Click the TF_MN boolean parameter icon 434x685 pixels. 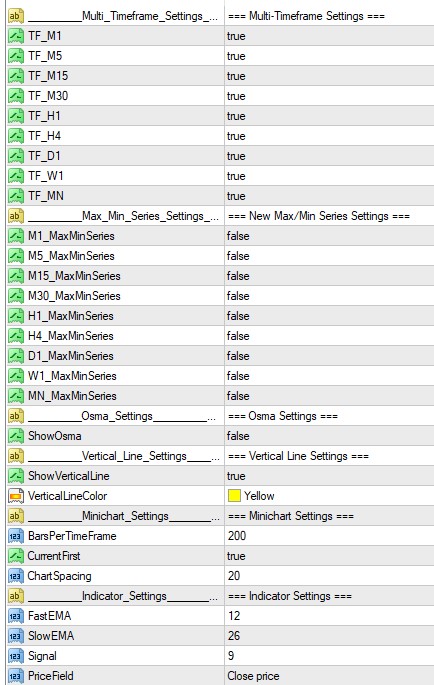[x=16, y=196]
